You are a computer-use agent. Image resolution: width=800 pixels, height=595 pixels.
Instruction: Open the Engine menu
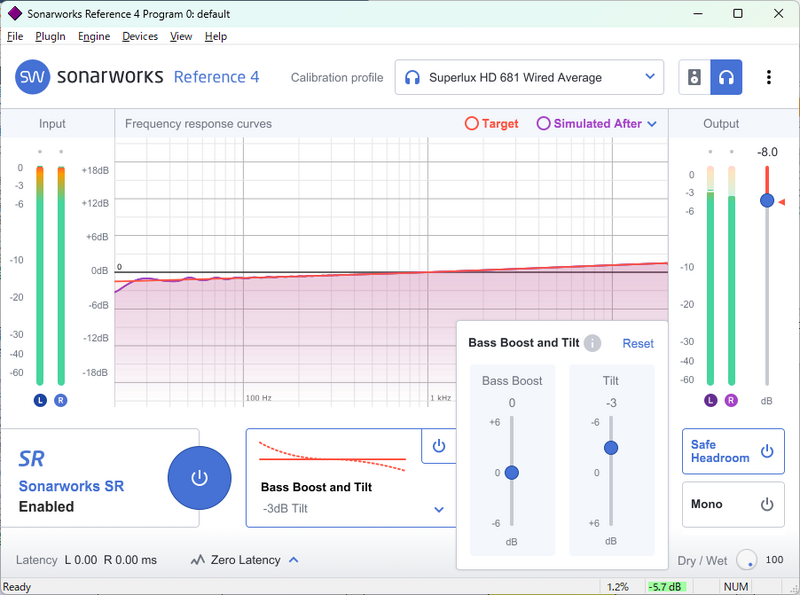(x=94, y=36)
